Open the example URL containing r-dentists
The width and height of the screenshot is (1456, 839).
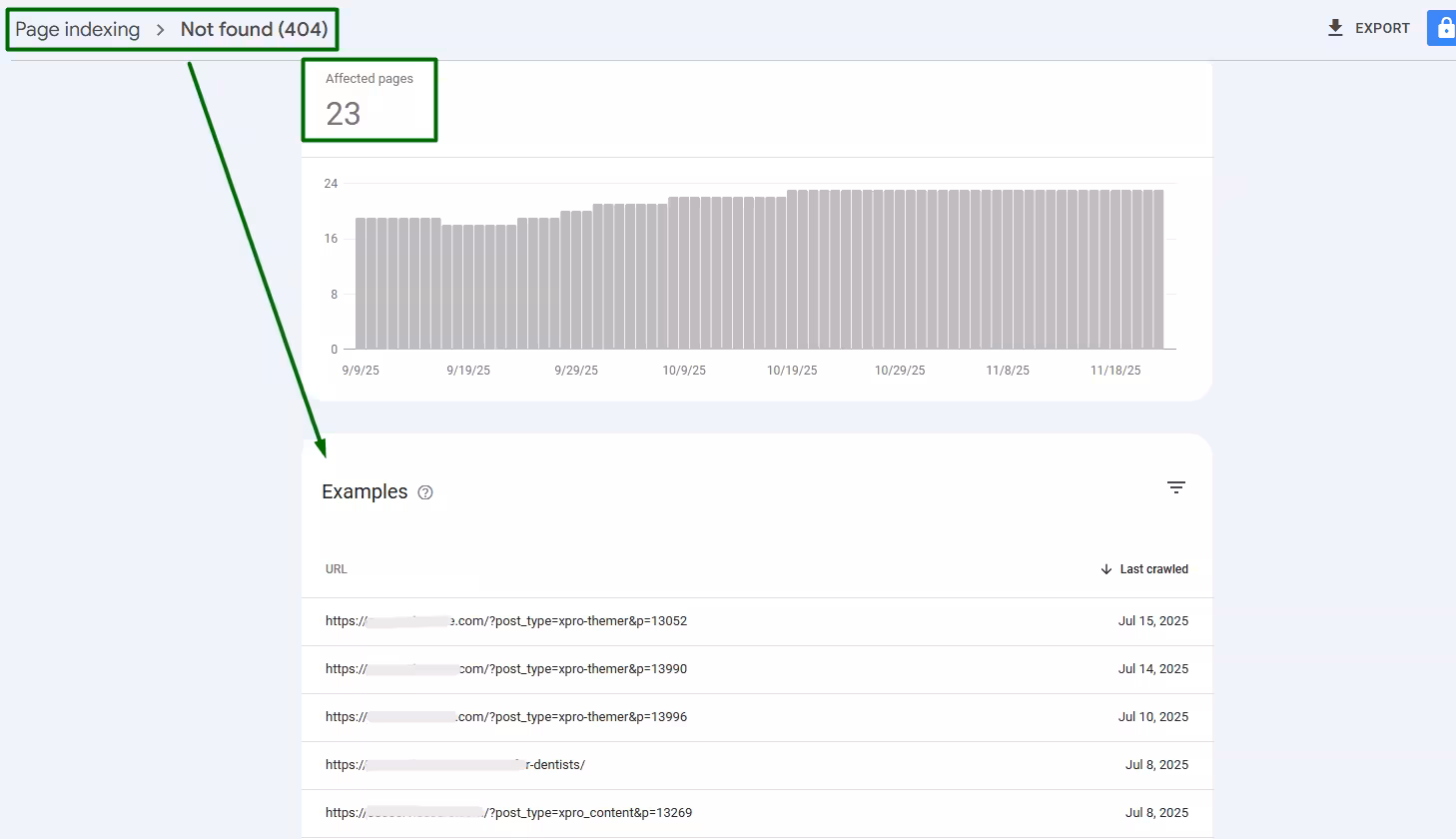[454, 764]
